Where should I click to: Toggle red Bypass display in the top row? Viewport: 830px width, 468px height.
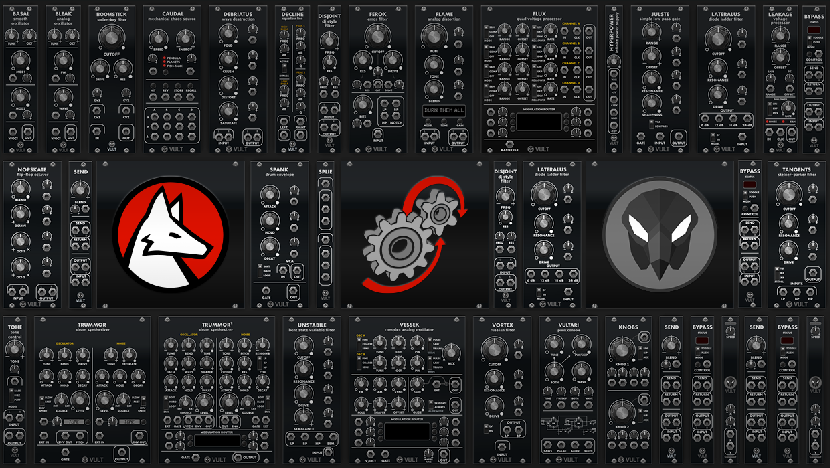pyautogui.click(x=816, y=30)
